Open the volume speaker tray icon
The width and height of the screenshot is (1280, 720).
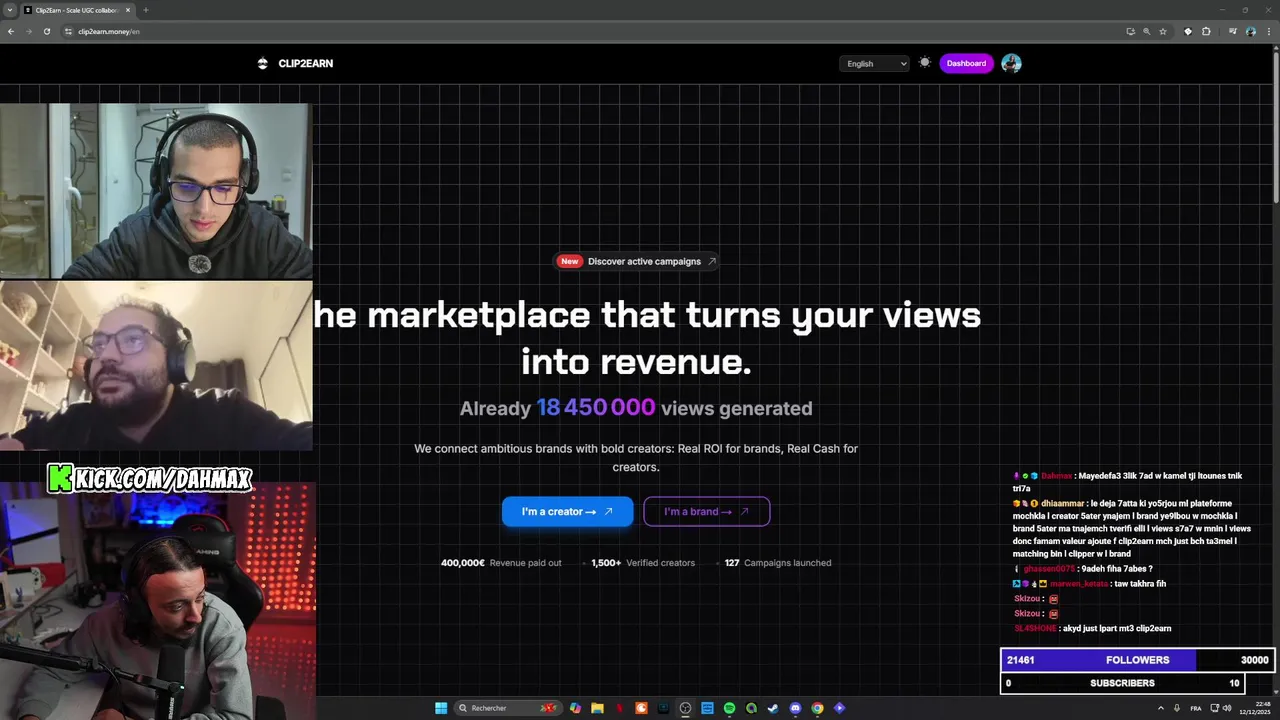tap(1227, 708)
